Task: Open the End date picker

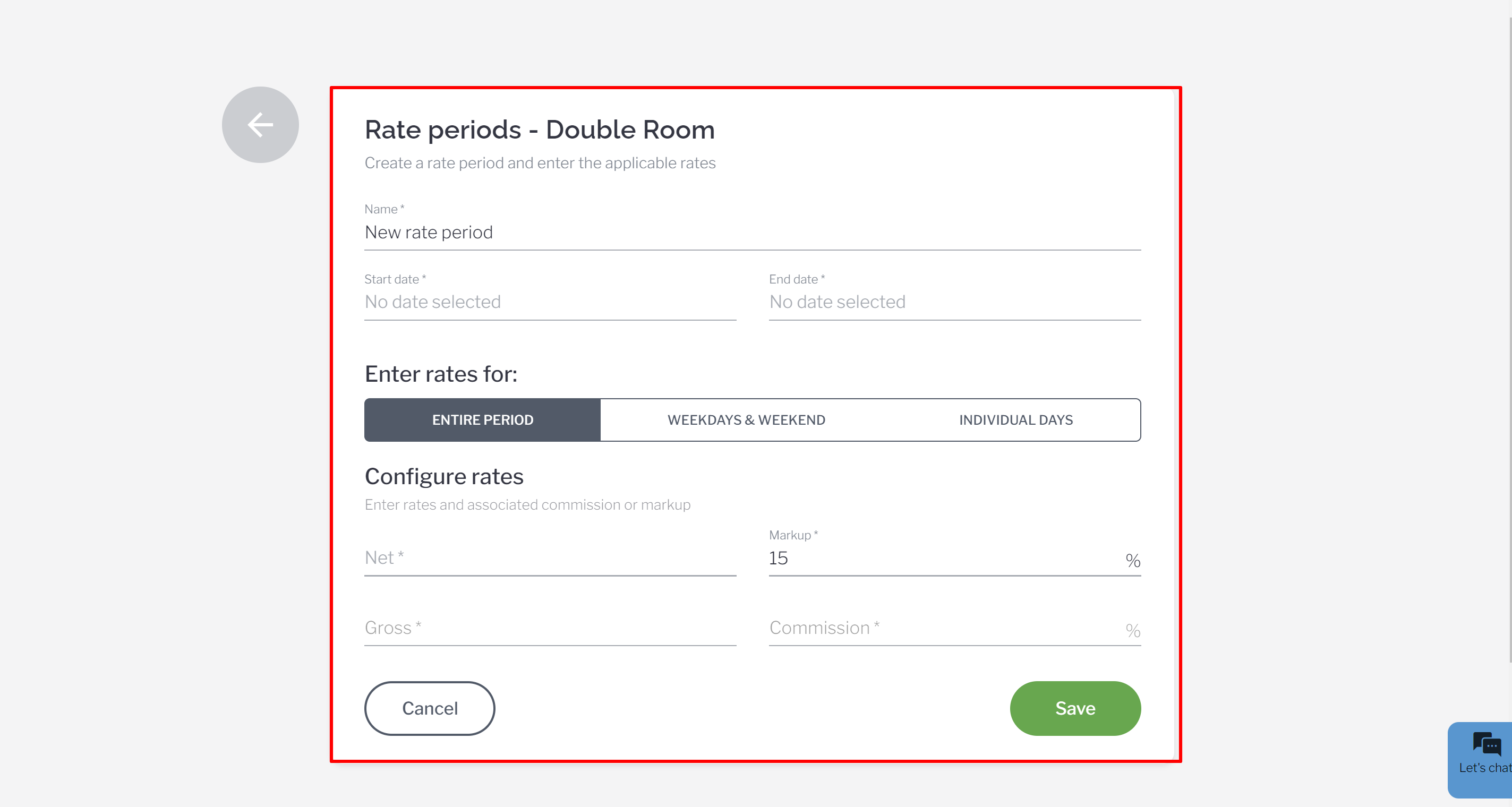Action: (x=954, y=302)
